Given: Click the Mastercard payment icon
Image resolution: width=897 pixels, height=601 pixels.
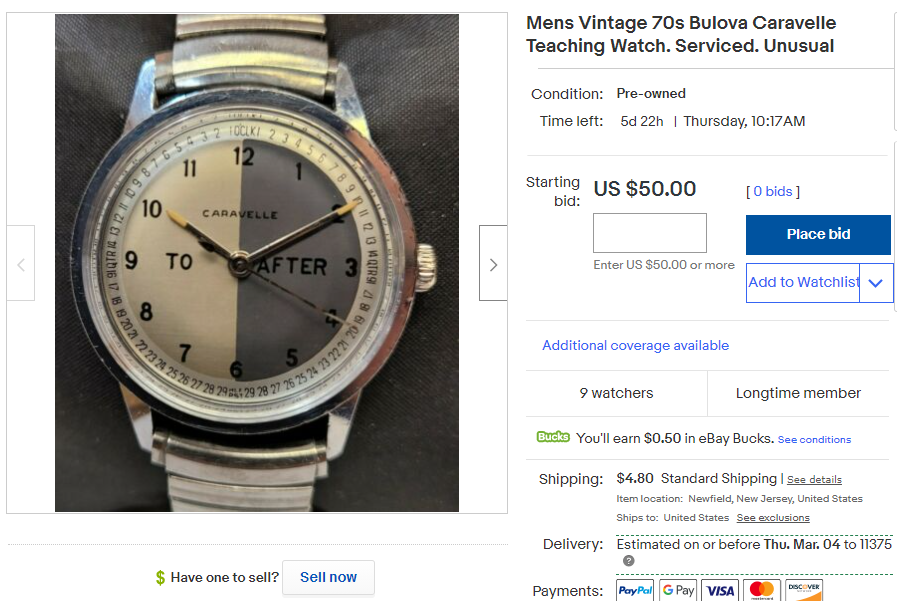Looking at the screenshot, I should [x=762, y=590].
